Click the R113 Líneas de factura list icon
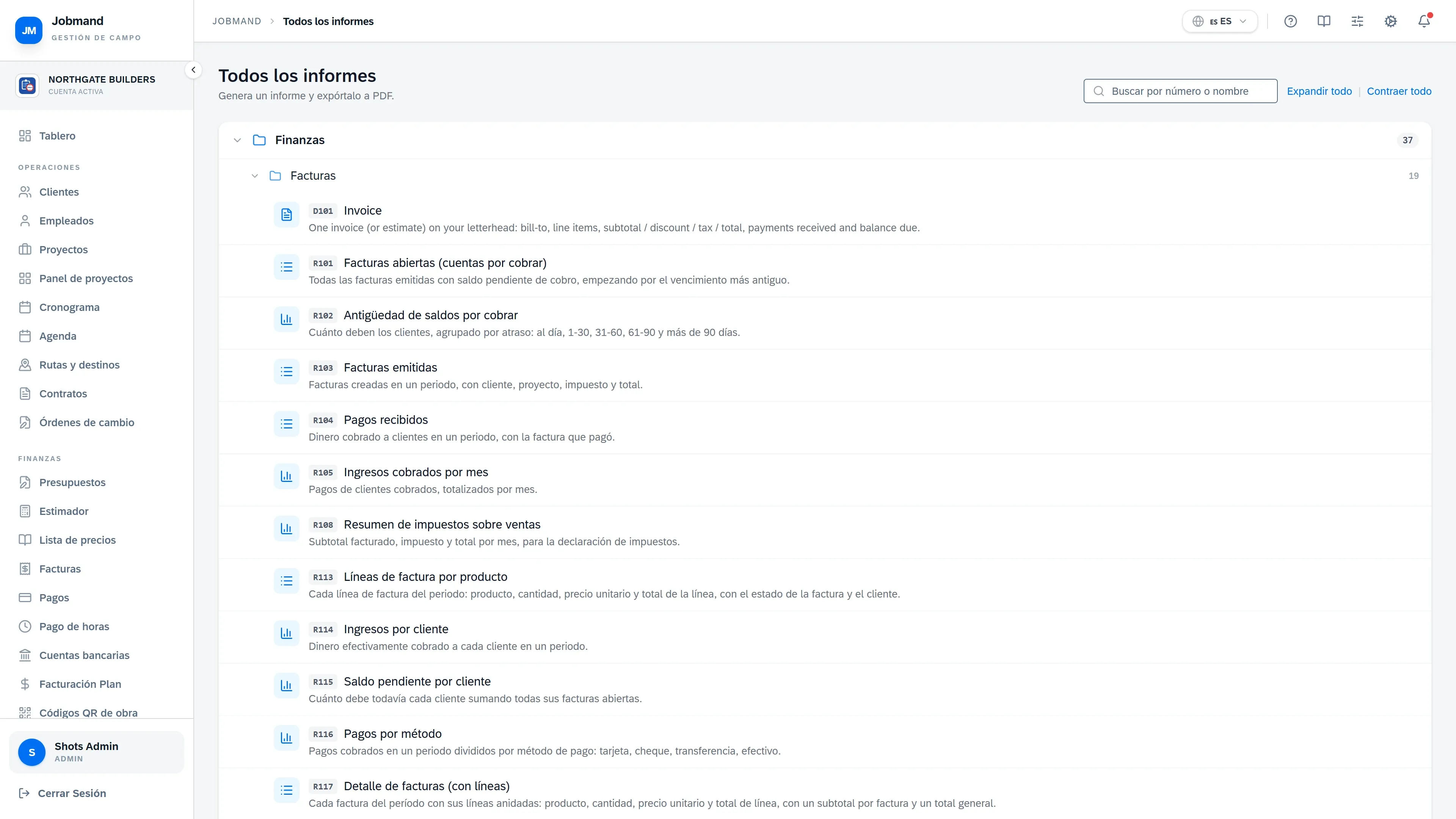 (287, 581)
